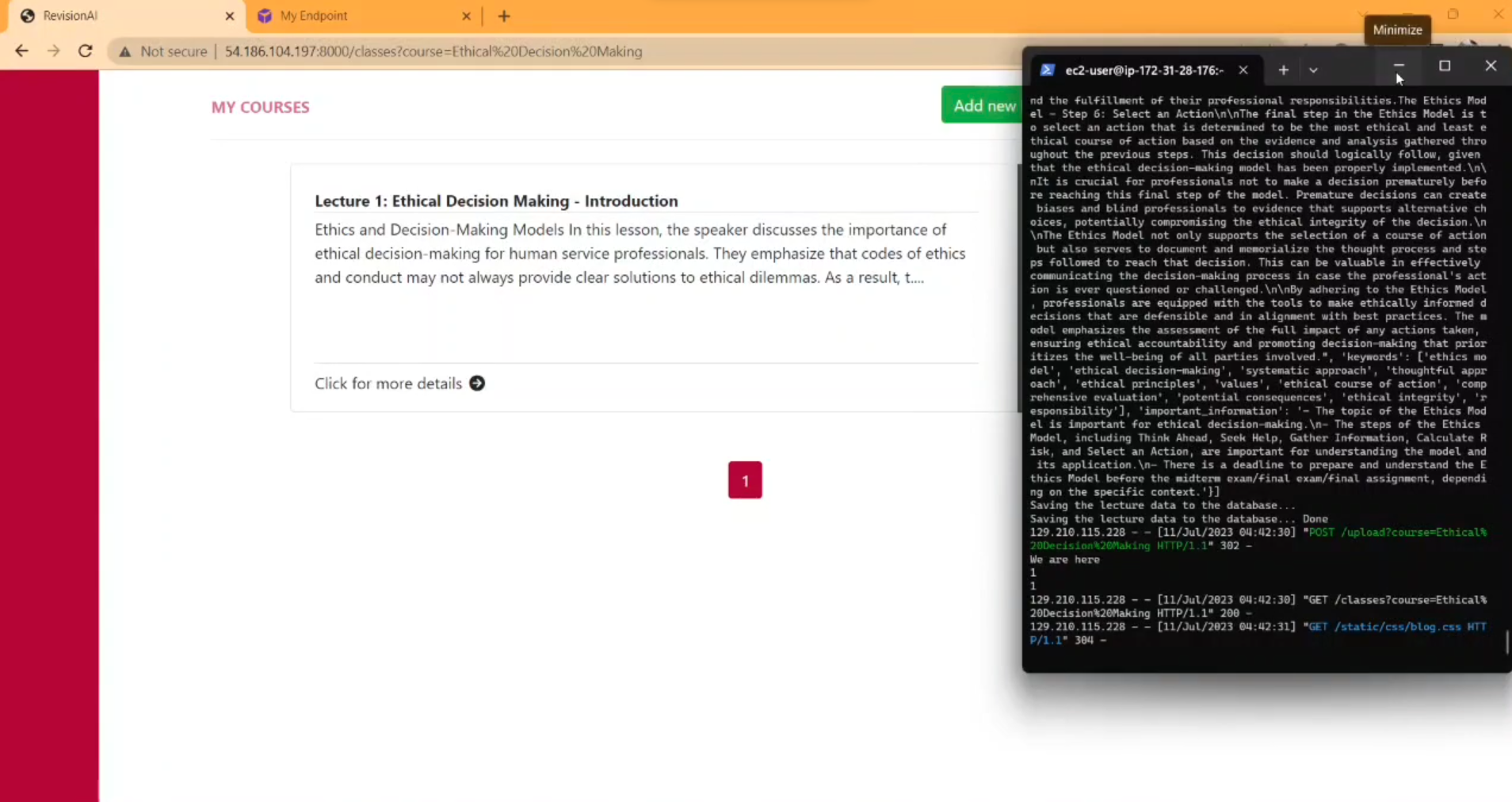The width and height of the screenshot is (1512, 802).
Task: Click the browser forward arrow
Action: pyautogui.click(x=53, y=52)
